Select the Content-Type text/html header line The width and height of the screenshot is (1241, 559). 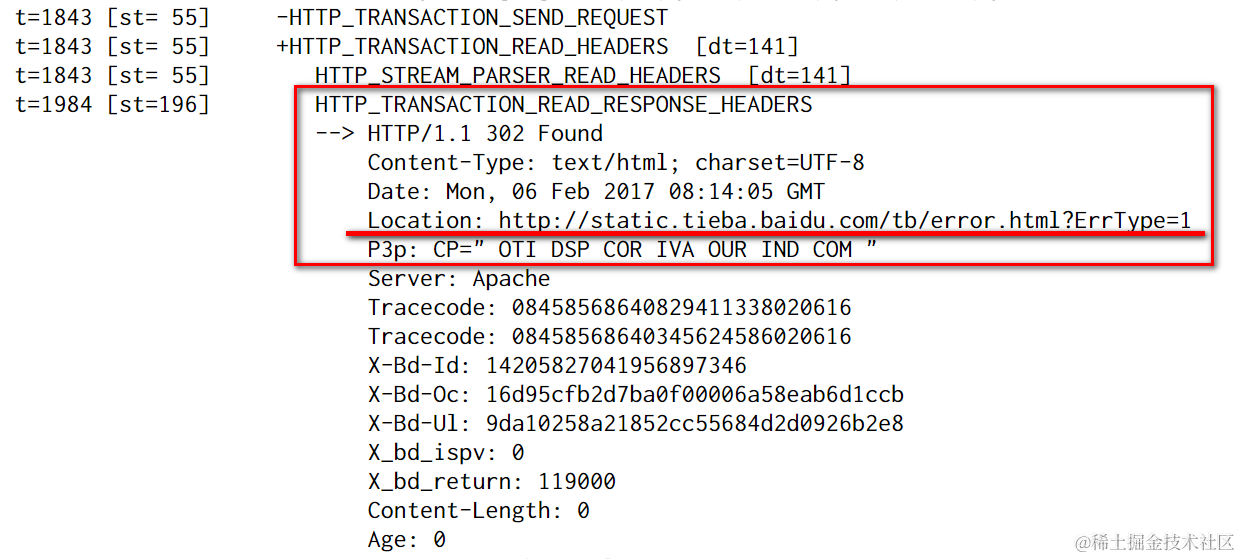tap(616, 163)
